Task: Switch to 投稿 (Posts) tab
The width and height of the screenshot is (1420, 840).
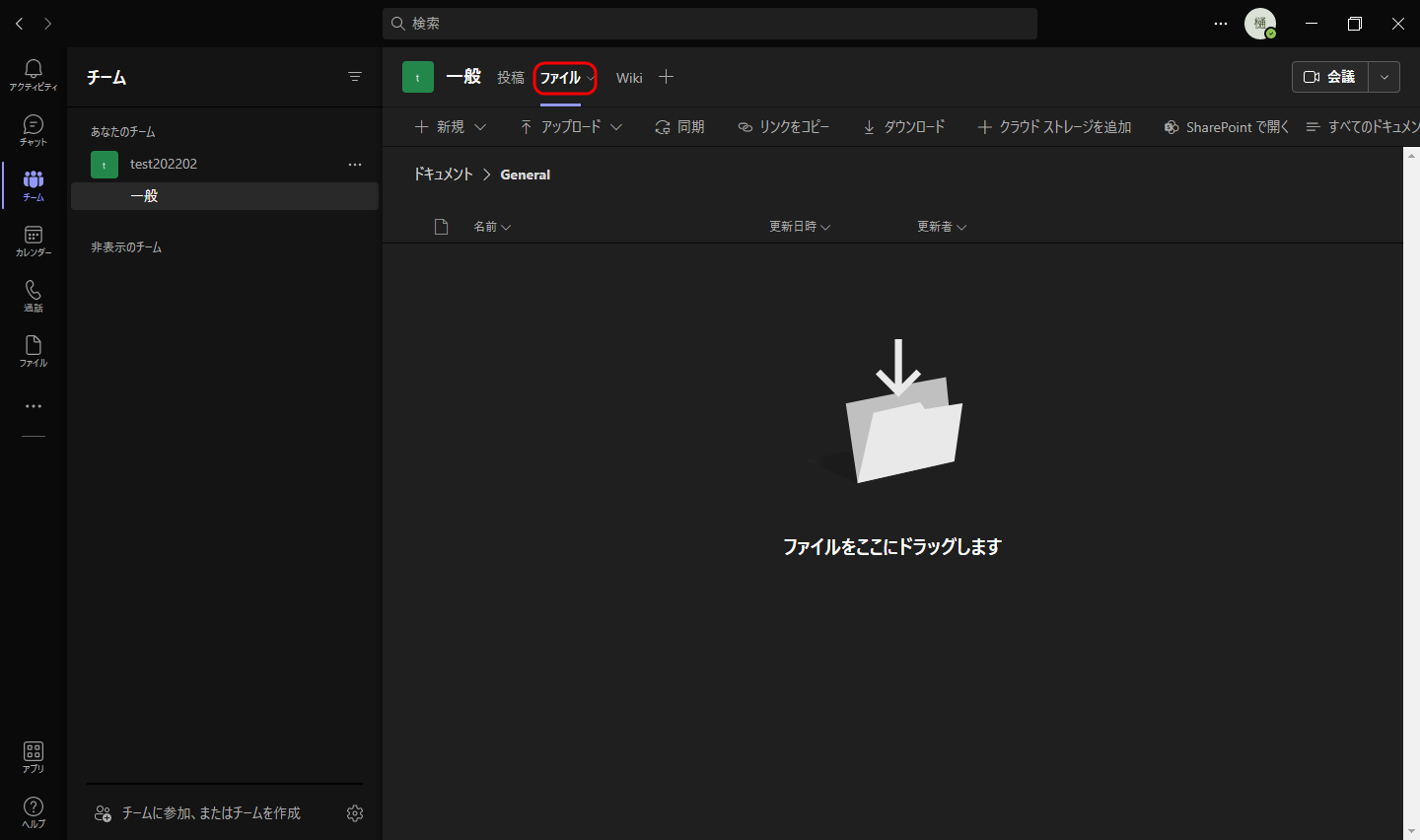Action: (x=511, y=78)
